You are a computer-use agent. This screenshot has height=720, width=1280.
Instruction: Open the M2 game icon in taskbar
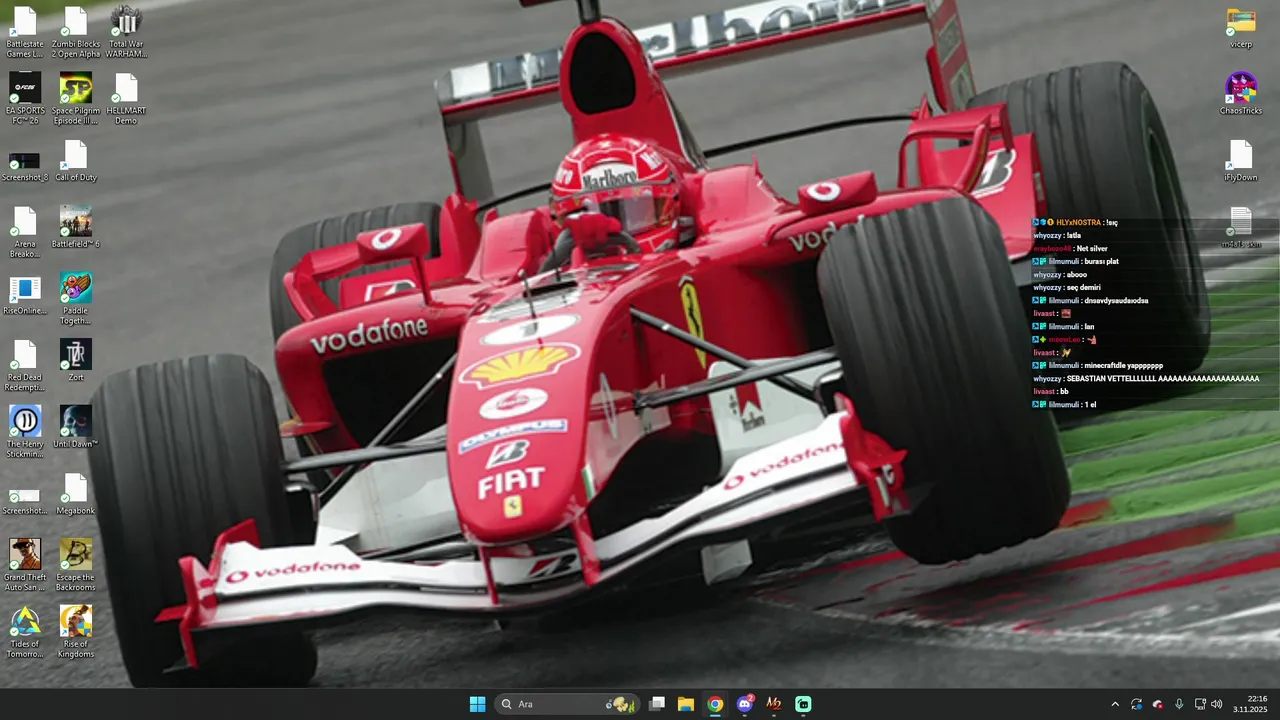[x=774, y=704]
